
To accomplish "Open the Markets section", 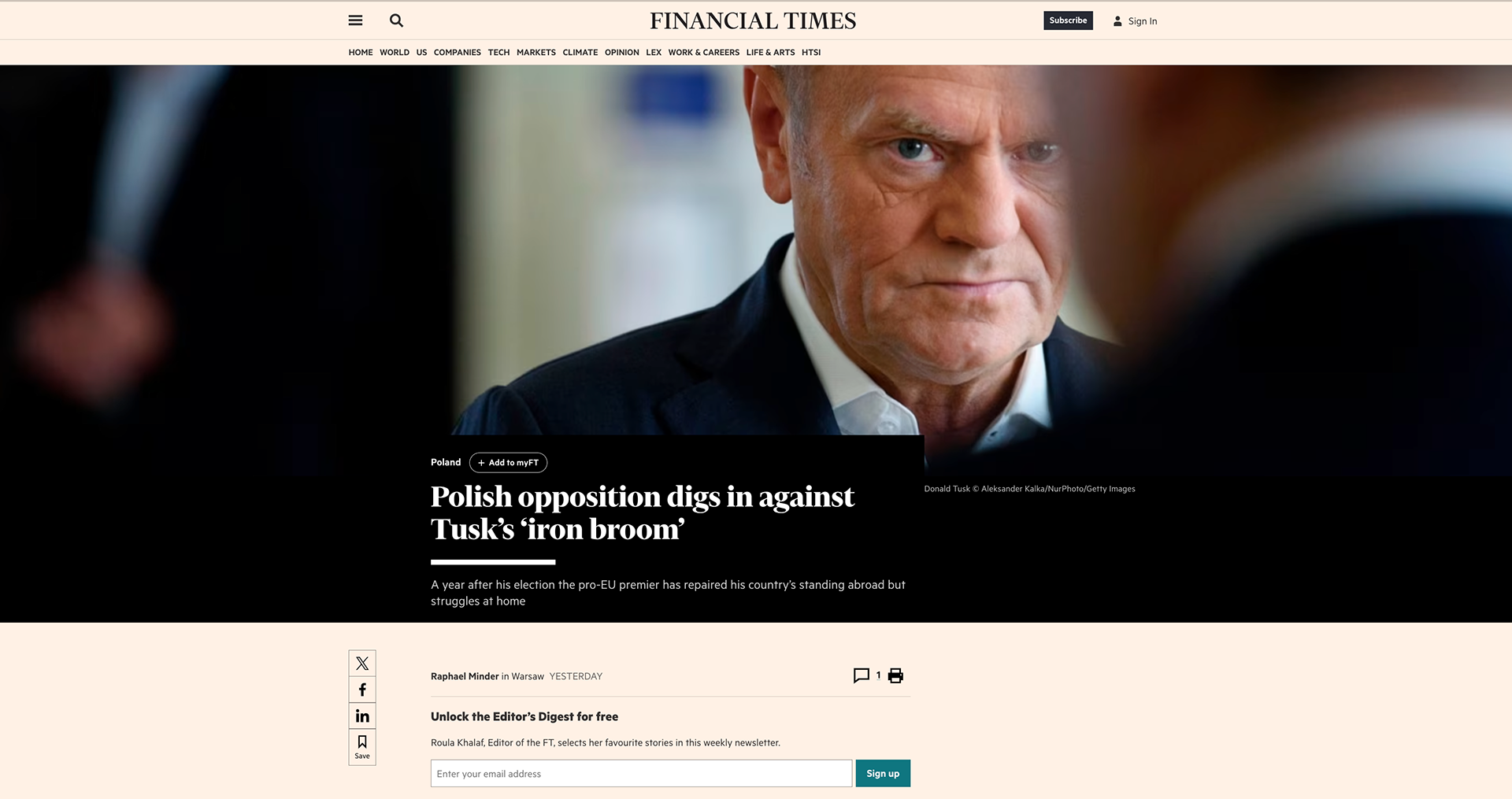I will [x=535, y=53].
